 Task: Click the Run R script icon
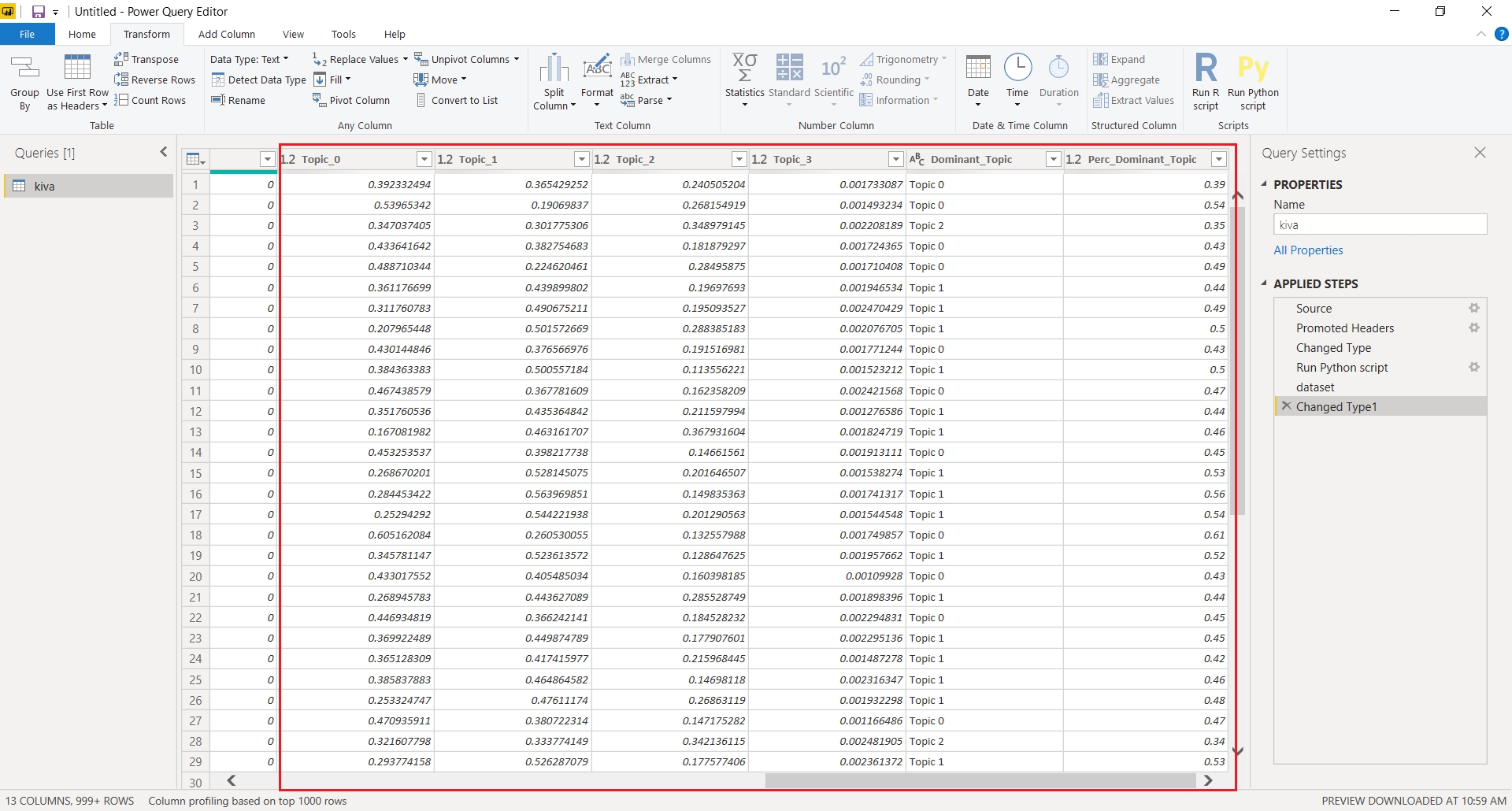1205,69
